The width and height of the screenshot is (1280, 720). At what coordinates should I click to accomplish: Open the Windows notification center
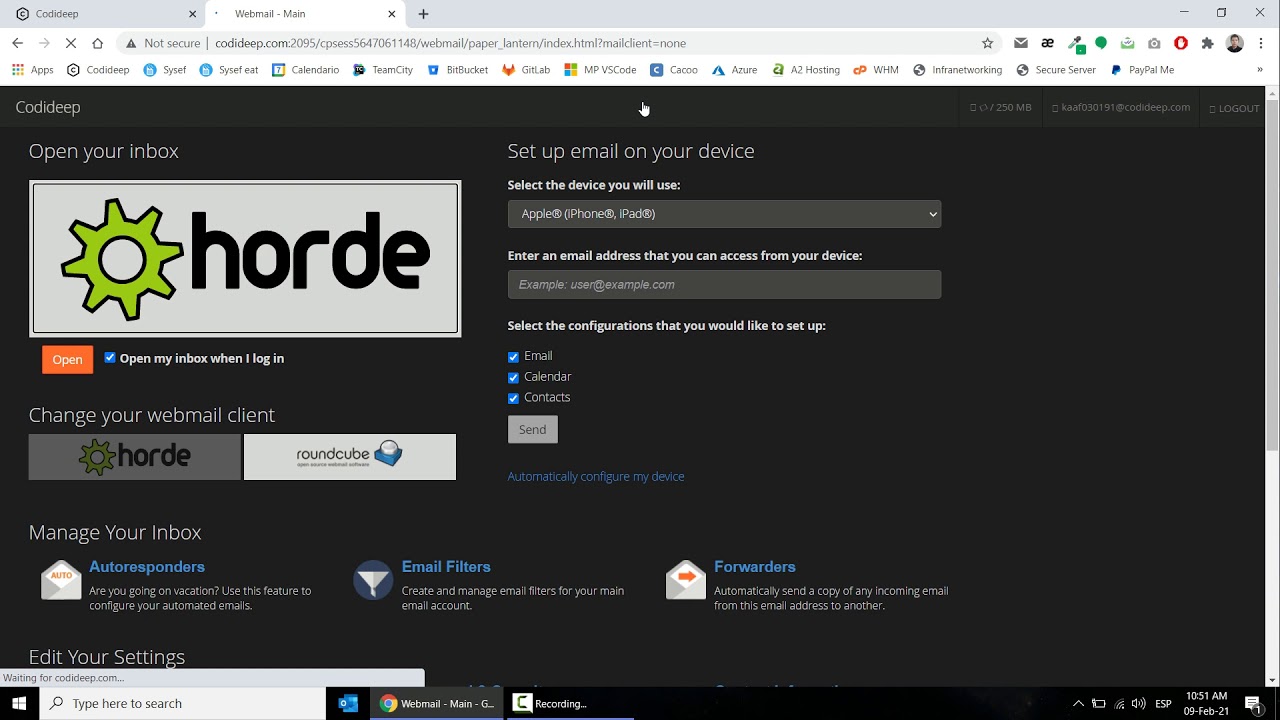(x=1254, y=703)
